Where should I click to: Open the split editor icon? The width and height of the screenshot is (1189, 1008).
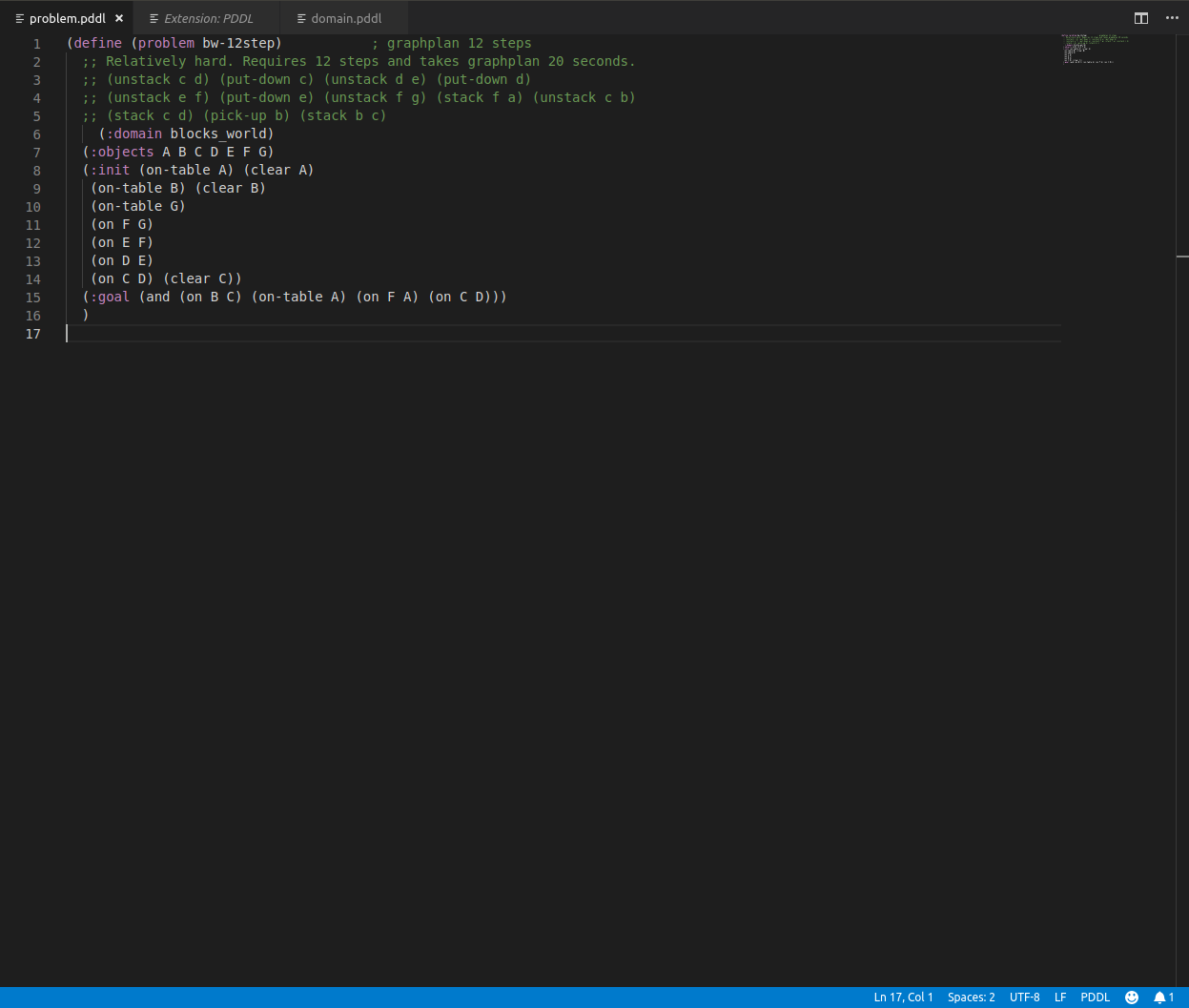pyautogui.click(x=1141, y=17)
